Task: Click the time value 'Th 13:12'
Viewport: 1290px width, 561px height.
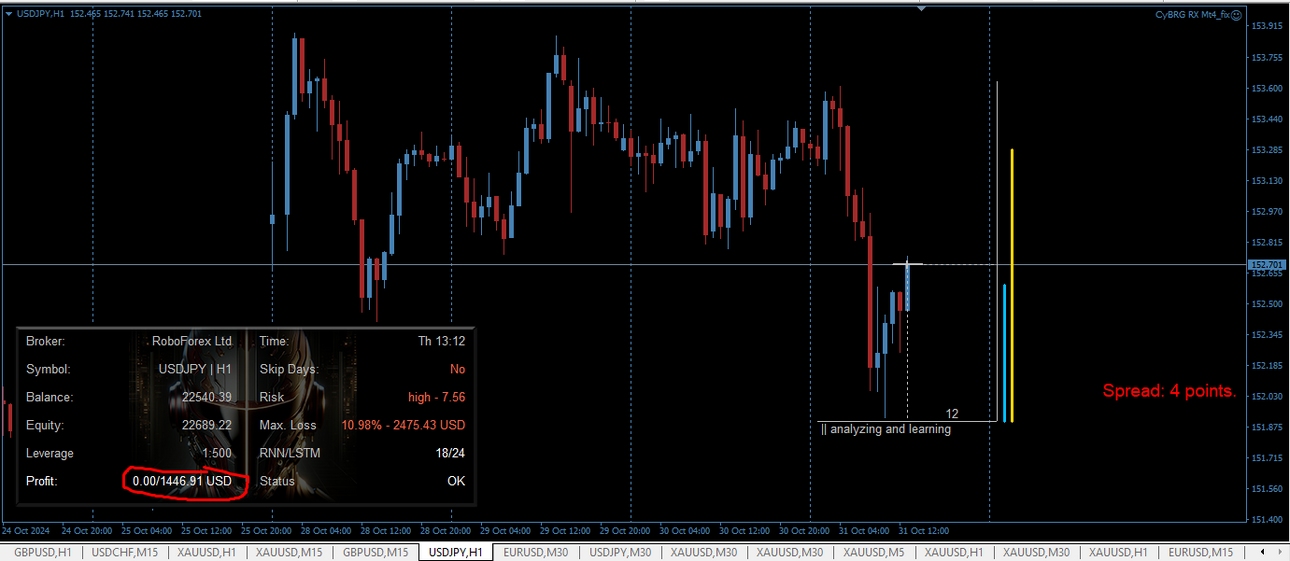Action: click(441, 341)
